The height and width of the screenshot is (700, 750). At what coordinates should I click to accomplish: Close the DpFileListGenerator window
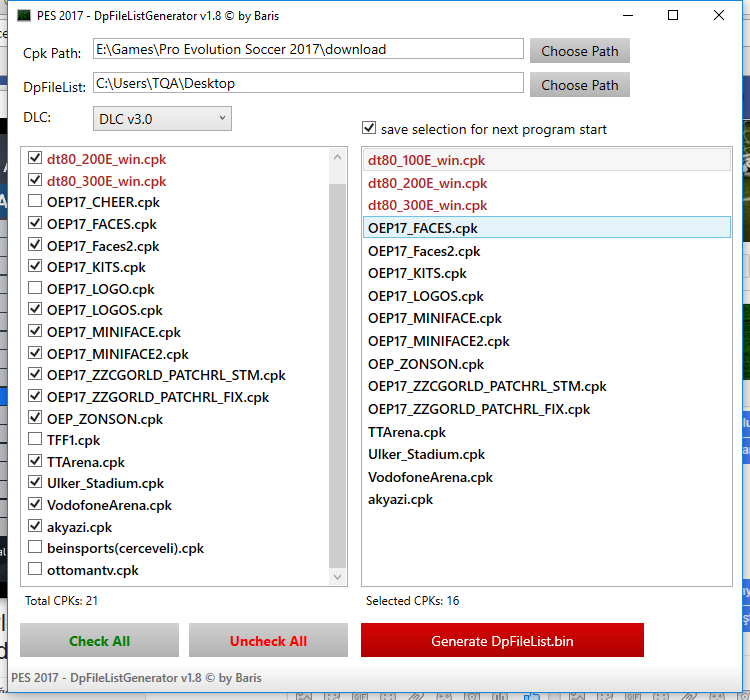718,15
